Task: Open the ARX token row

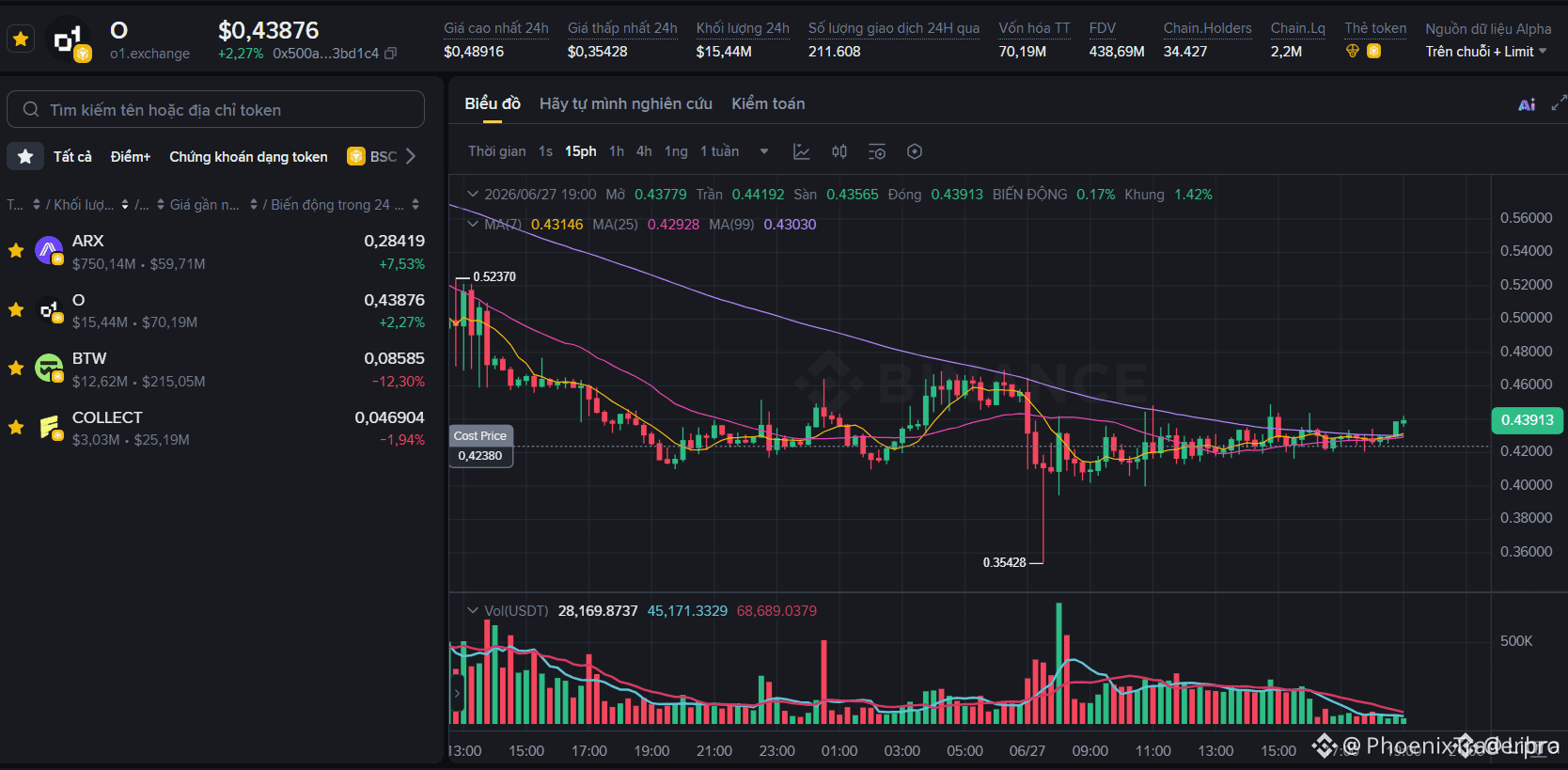Action: tap(216, 252)
